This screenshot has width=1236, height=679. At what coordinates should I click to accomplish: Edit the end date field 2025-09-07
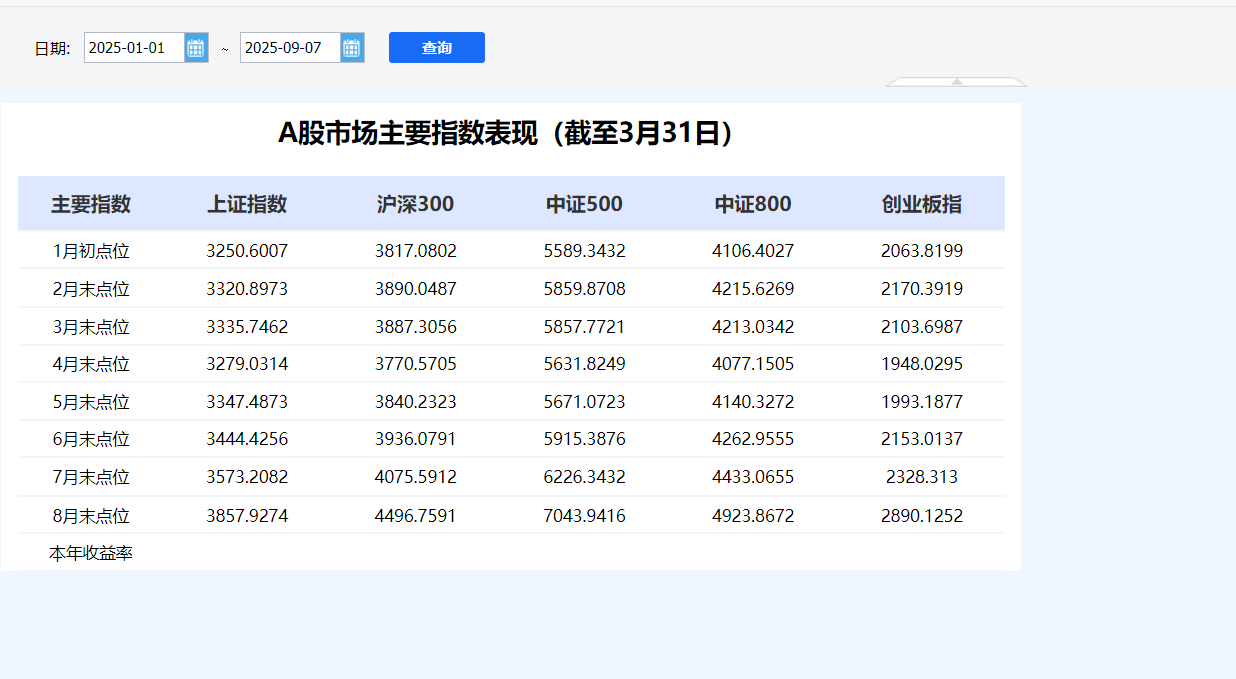tap(290, 47)
